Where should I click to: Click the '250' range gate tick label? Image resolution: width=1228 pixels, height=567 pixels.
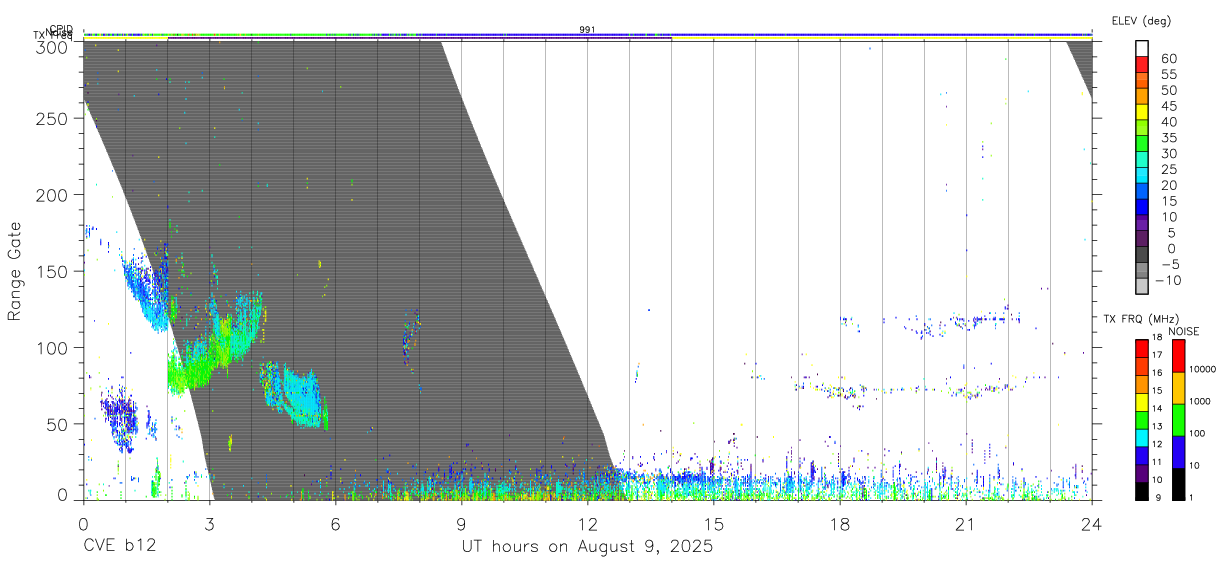click(x=53, y=118)
